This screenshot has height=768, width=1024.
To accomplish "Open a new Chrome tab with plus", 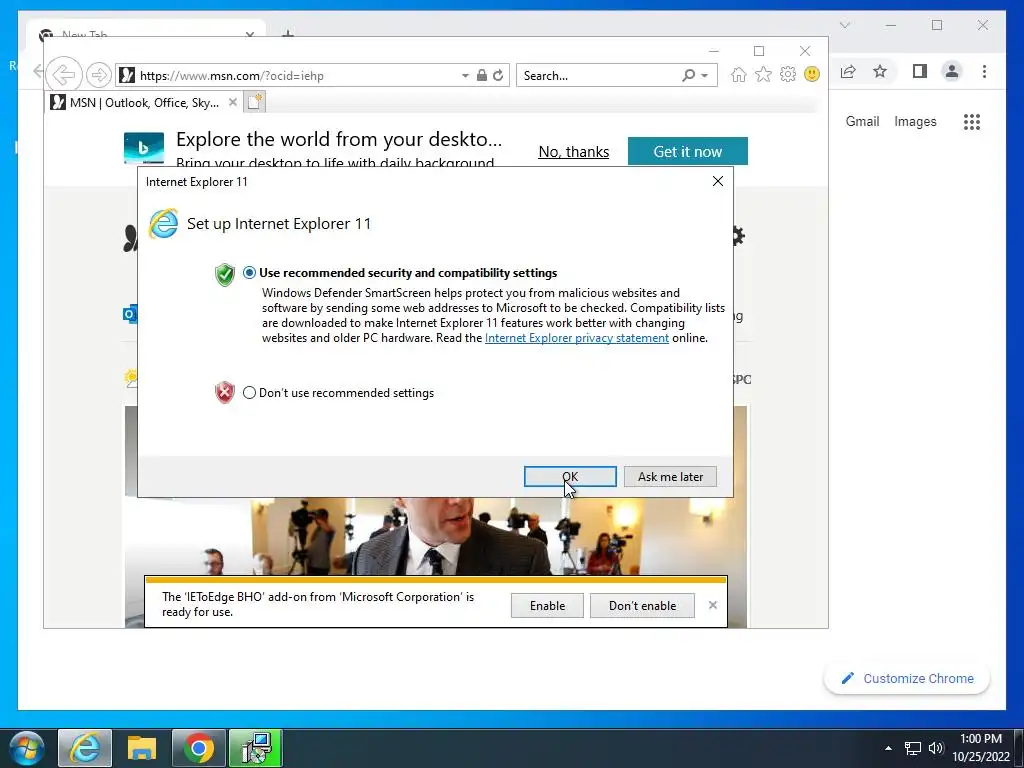I will [x=287, y=32].
